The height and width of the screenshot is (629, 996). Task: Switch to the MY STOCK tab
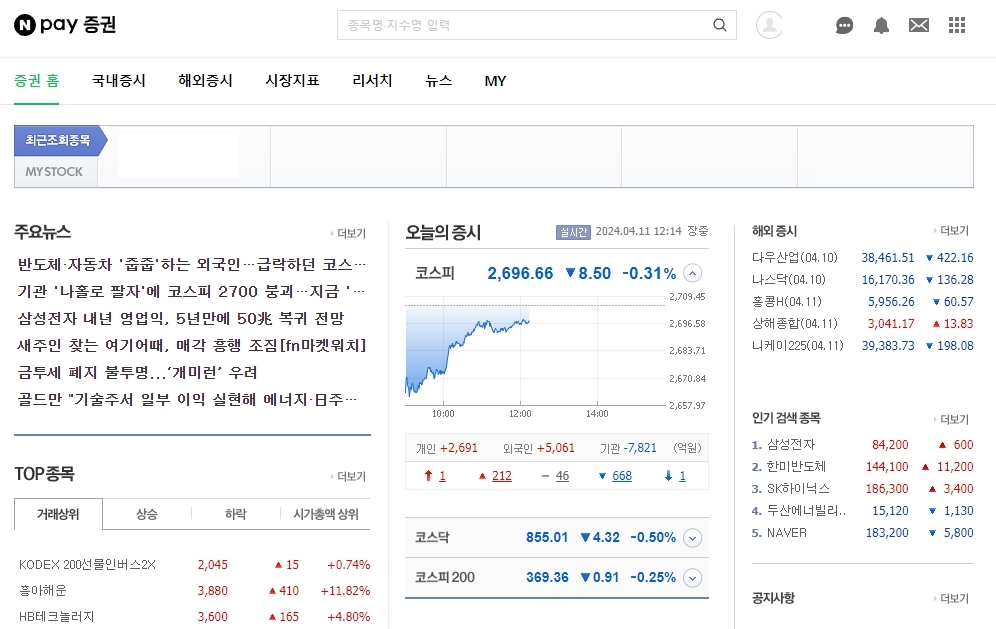[x=54, y=171]
